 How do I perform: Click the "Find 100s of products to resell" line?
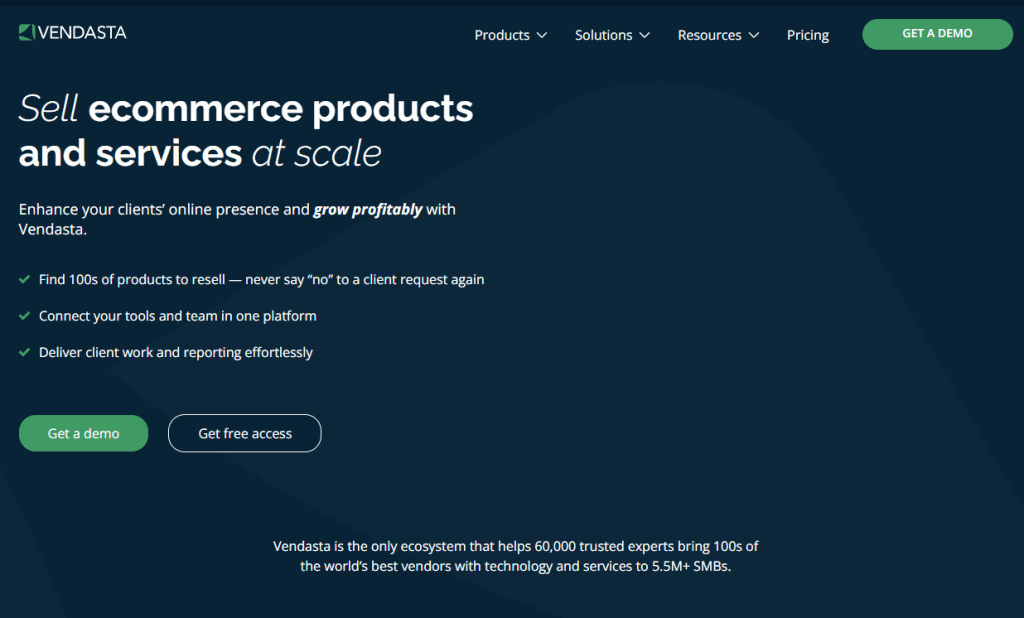(261, 280)
